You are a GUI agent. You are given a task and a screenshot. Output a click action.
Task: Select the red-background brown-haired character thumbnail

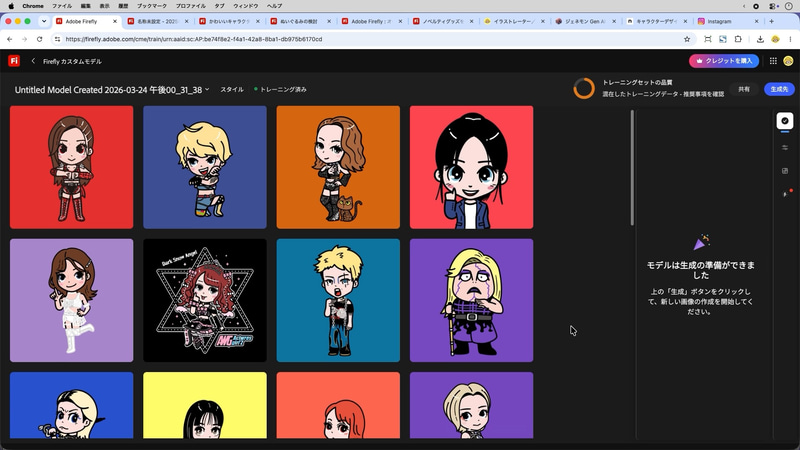point(71,167)
